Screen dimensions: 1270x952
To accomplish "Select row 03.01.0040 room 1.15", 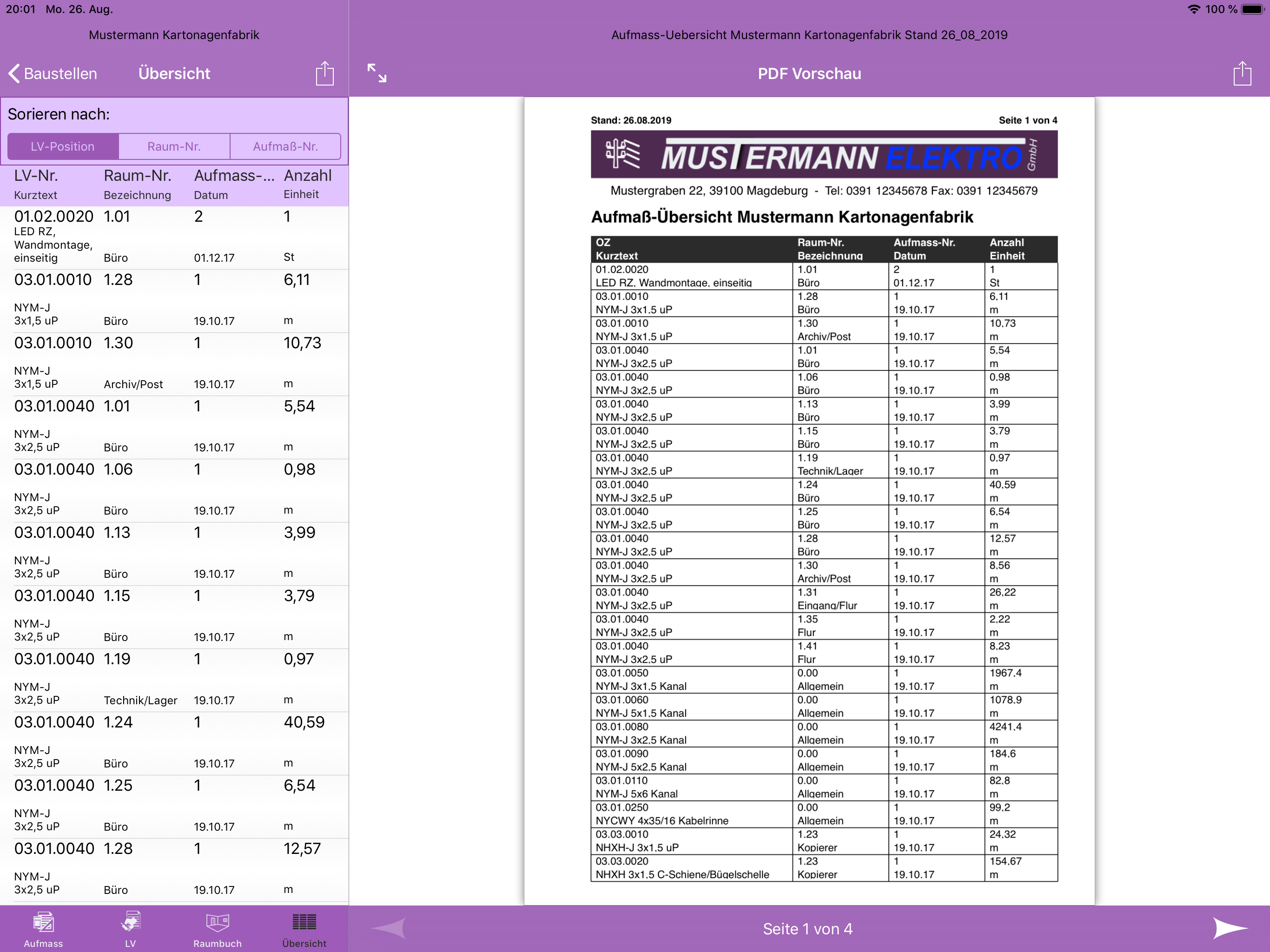I will click(174, 617).
